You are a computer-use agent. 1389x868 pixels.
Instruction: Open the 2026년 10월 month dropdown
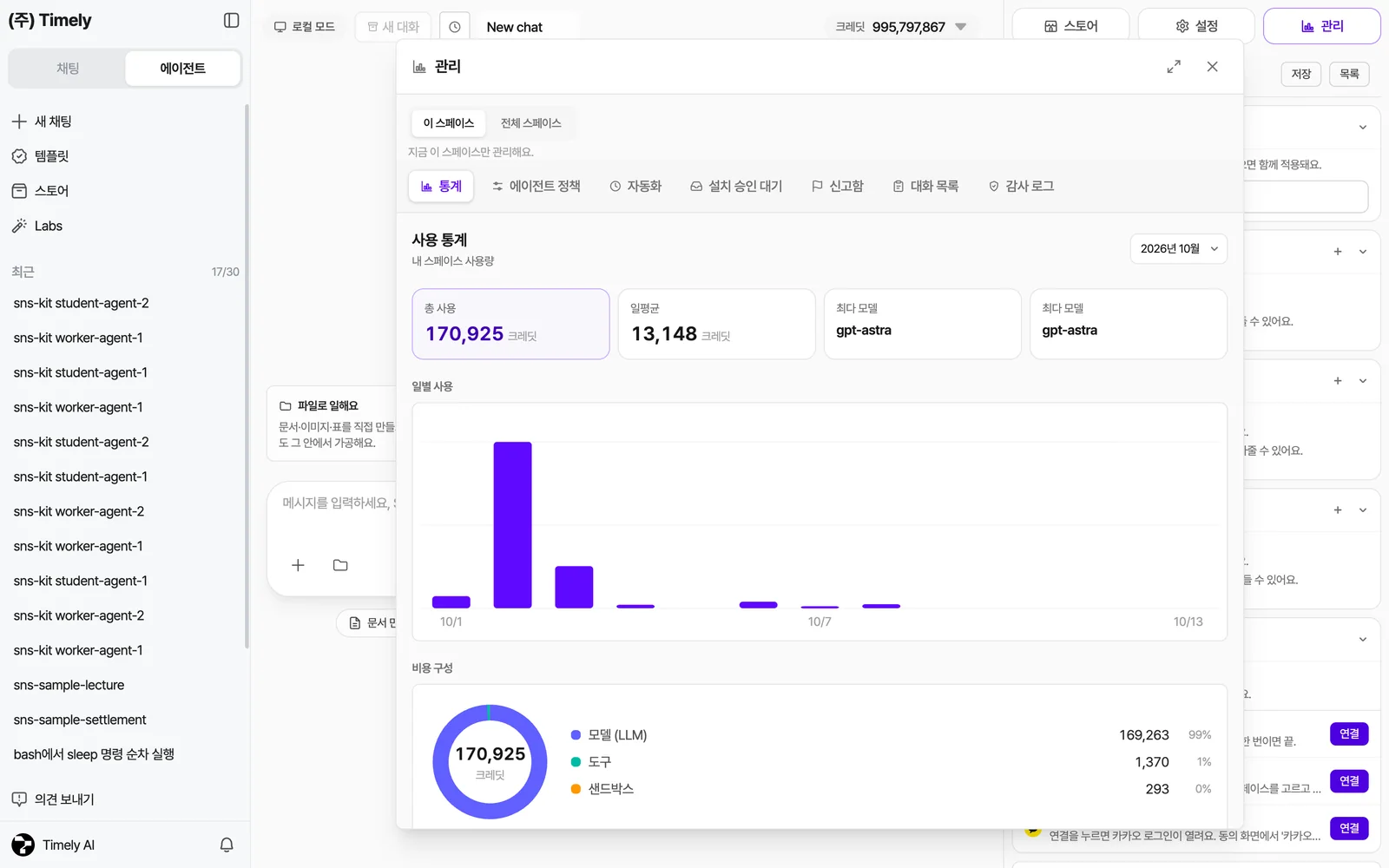tap(1179, 249)
